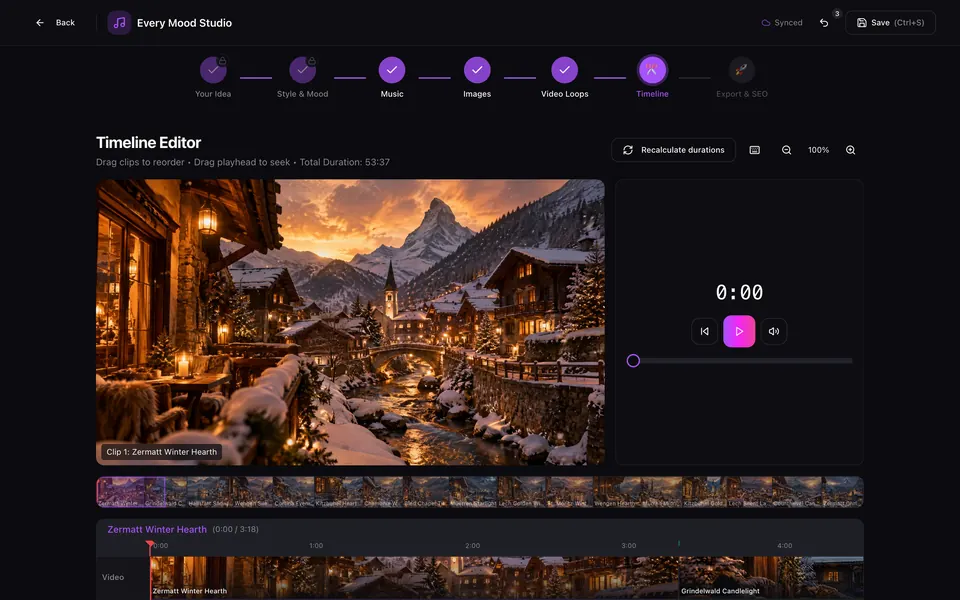Undo the last change with the undo arrow
The image size is (960, 600).
824,23
